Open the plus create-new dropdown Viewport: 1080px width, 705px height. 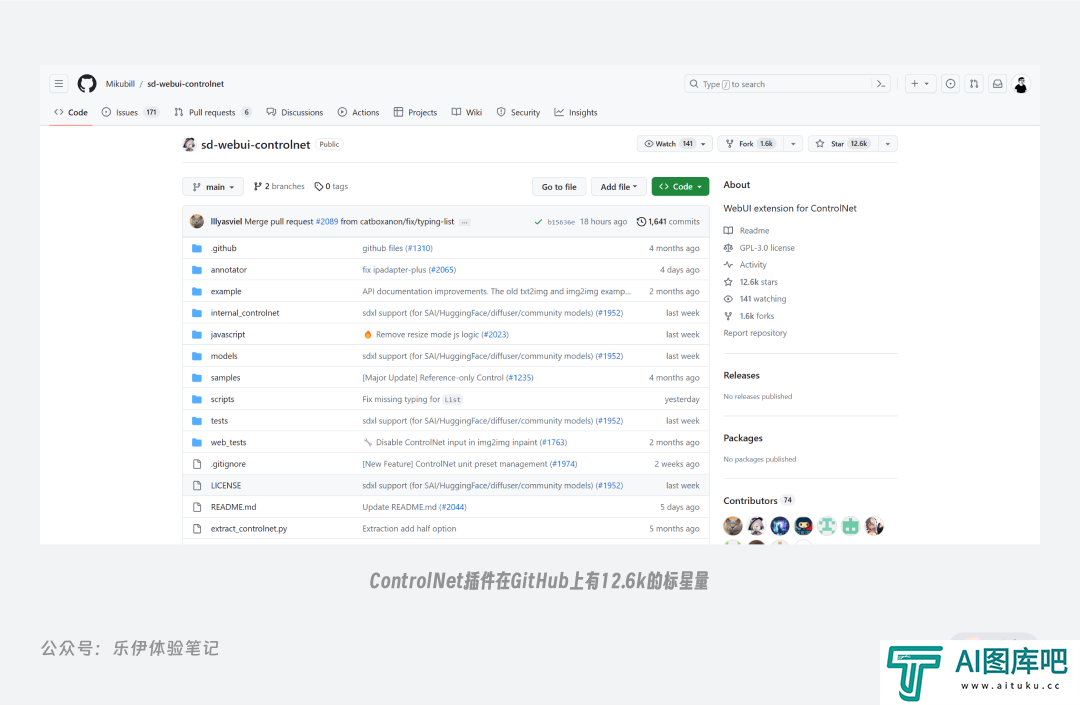(920, 84)
